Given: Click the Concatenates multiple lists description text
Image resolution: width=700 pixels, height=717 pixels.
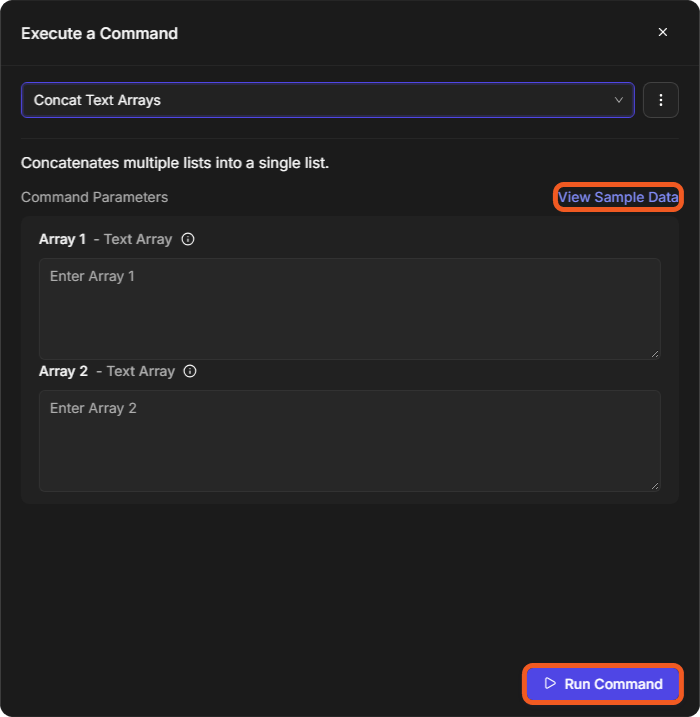Looking at the screenshot, I should coord(175,163).
